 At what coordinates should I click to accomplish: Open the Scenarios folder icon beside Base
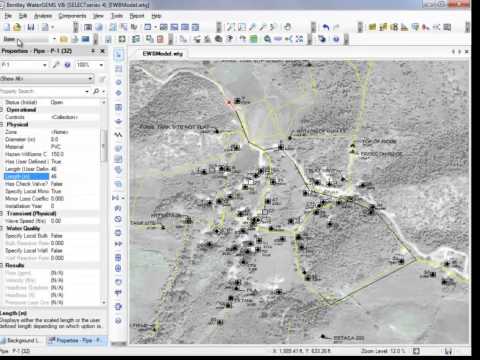[x=64, y=39]
